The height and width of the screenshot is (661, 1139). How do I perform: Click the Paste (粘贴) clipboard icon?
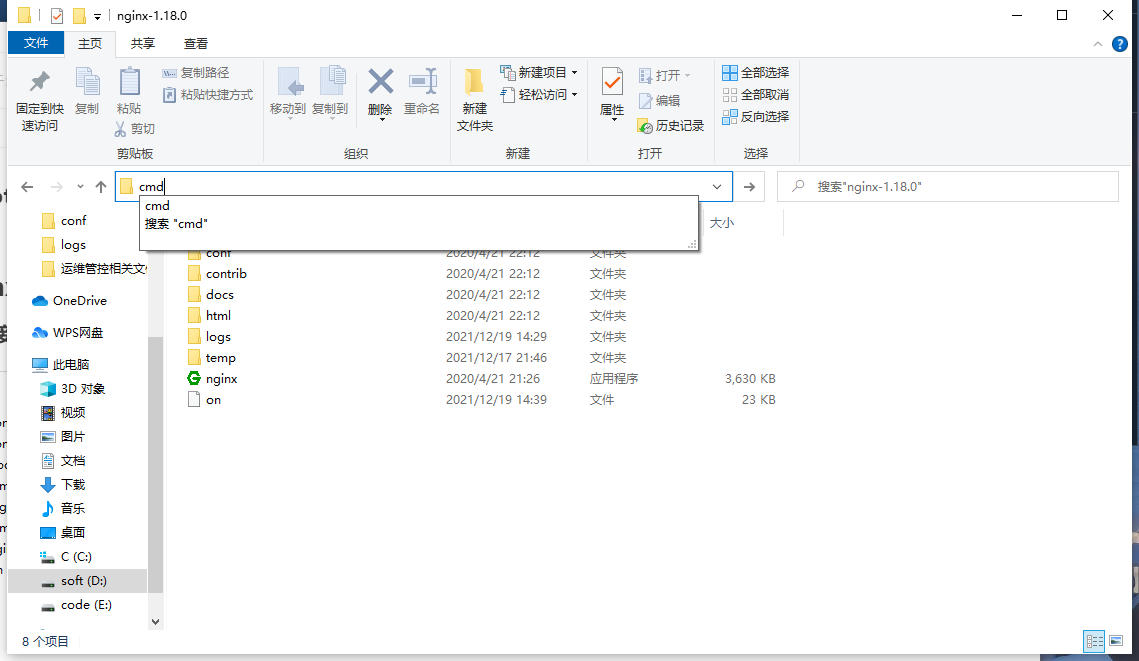[x=129, y=83]
